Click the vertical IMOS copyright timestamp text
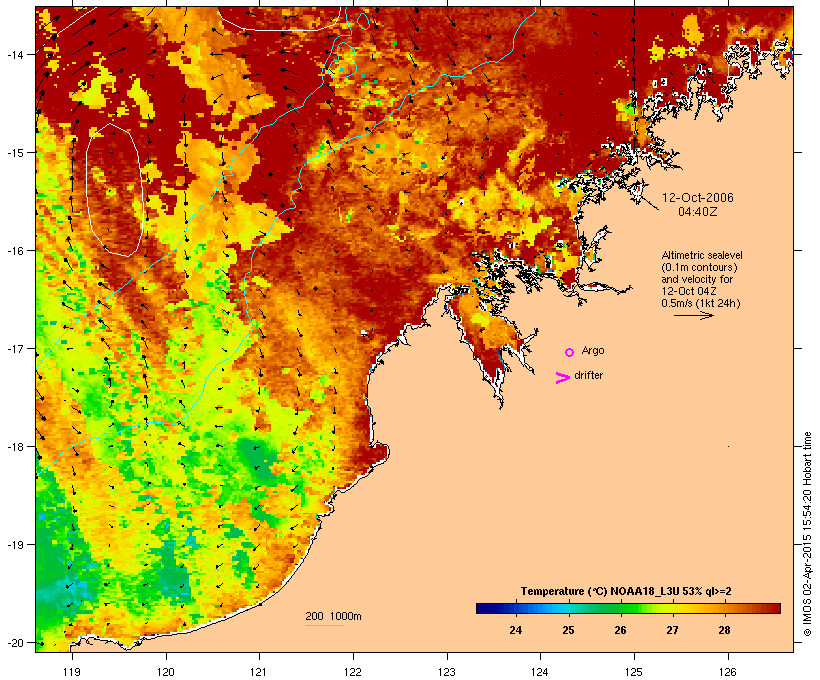Screen dimensions: 820x680 click(x=807, y=534)
